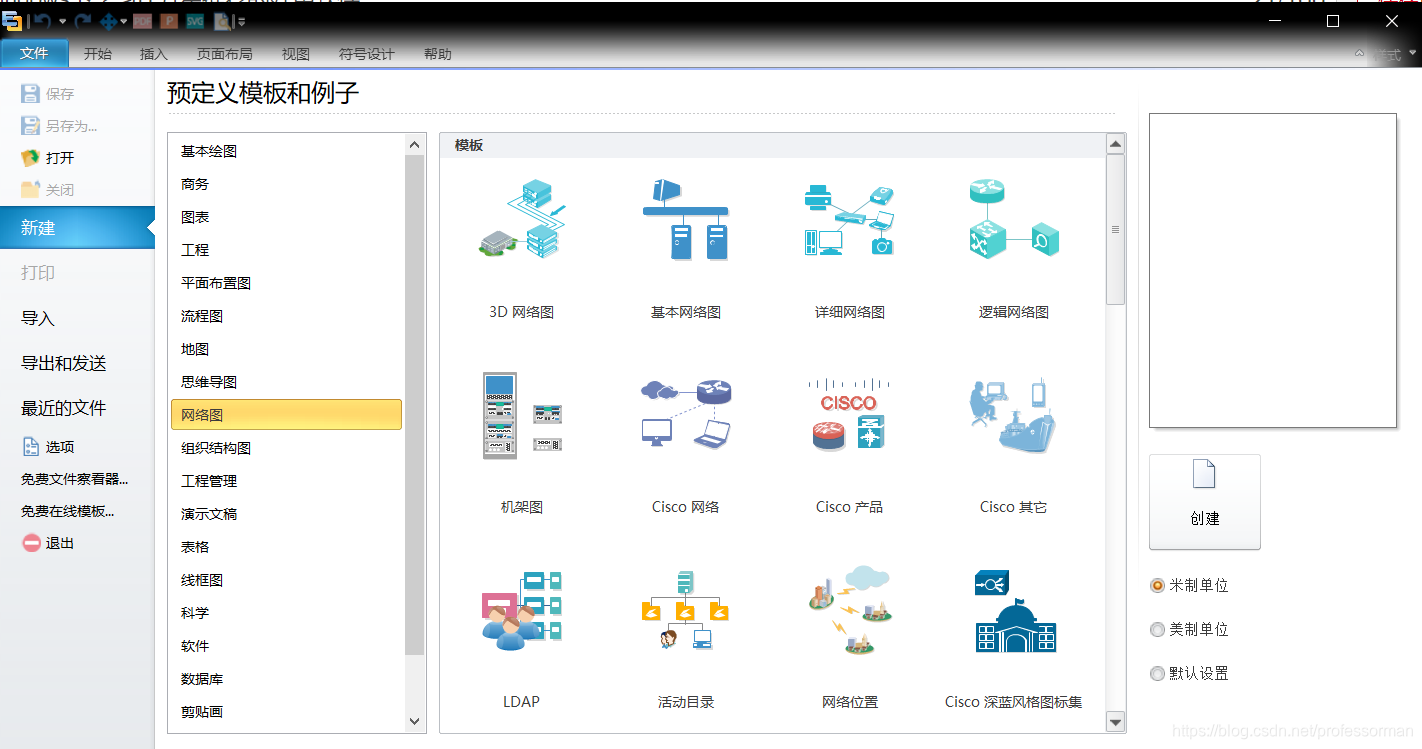Click 关闭 in the file menu
The image size is (1422, 749).
tap(48, 190)
